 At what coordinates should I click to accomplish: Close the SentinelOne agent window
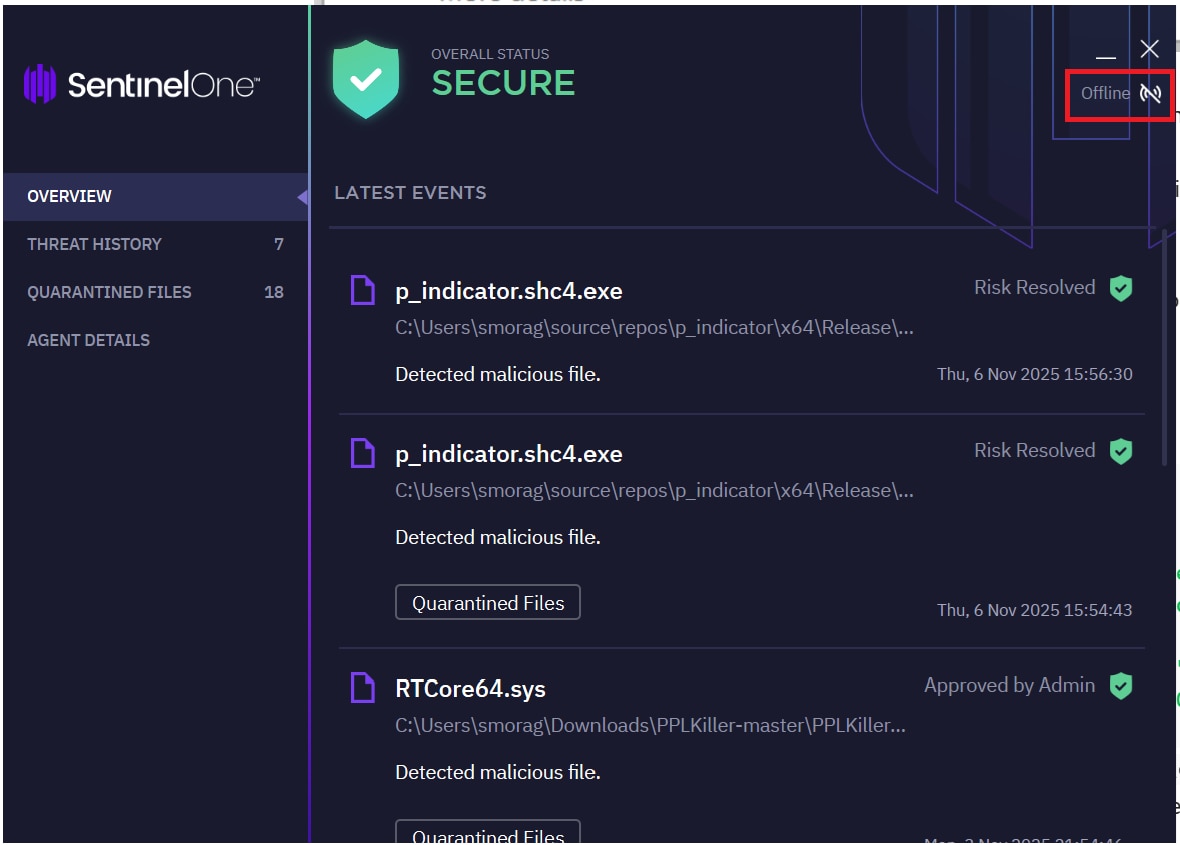point(1149,50)
